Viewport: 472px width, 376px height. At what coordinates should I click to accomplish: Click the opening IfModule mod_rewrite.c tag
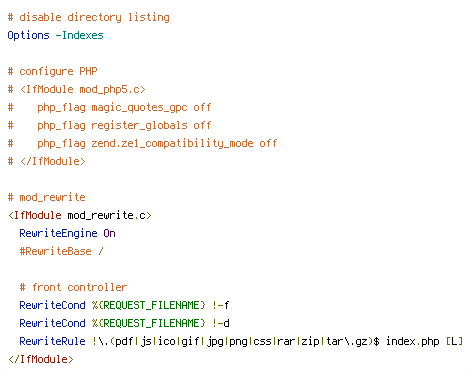[x=80, y=215]
